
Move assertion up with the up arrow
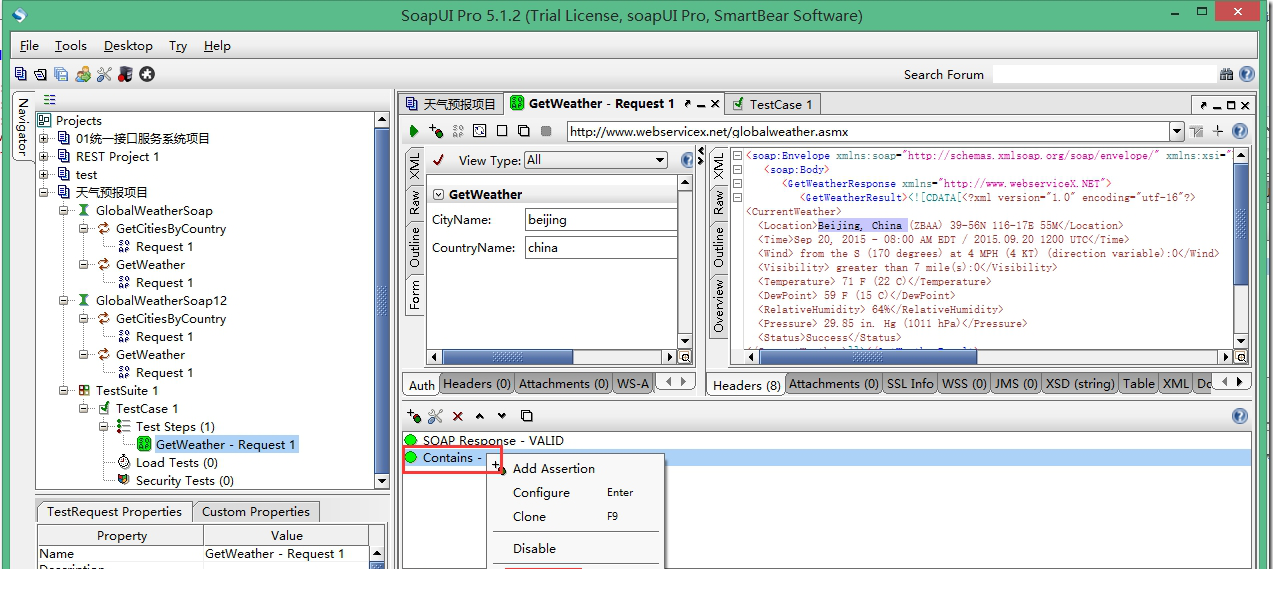coord(480,416)
